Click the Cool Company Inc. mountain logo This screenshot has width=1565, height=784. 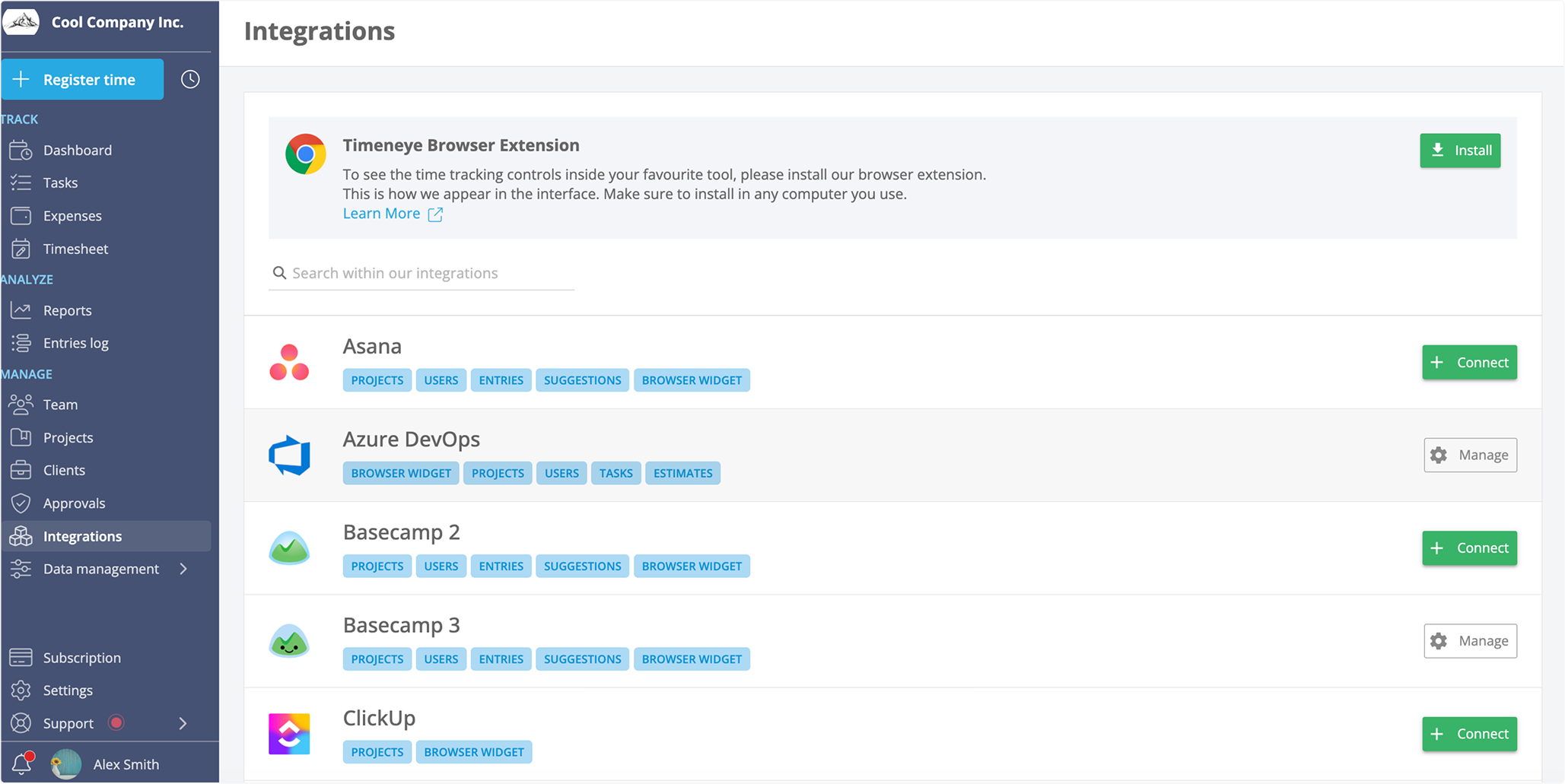(x=21, y=21)
